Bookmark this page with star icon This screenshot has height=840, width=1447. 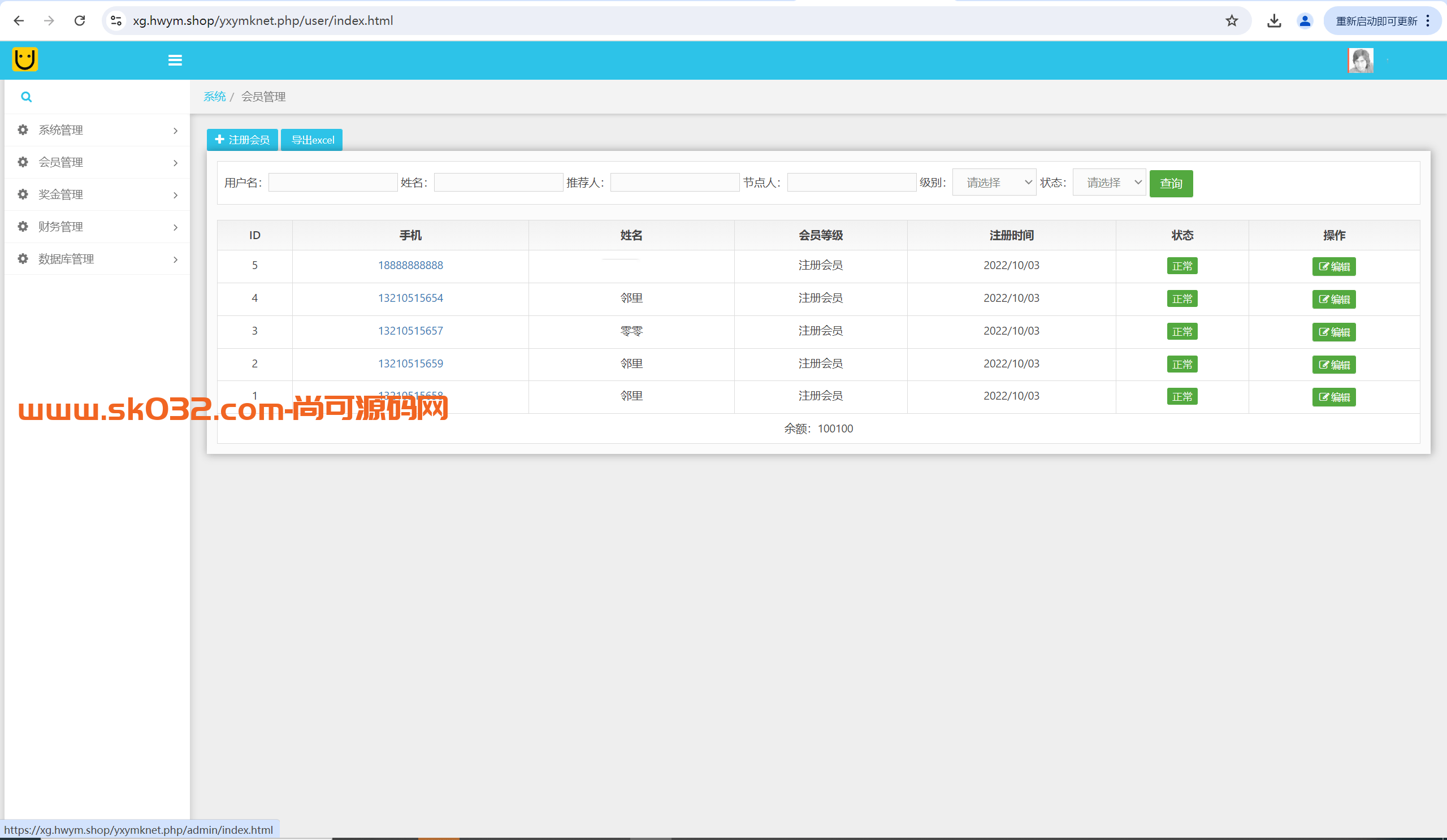1232,21
